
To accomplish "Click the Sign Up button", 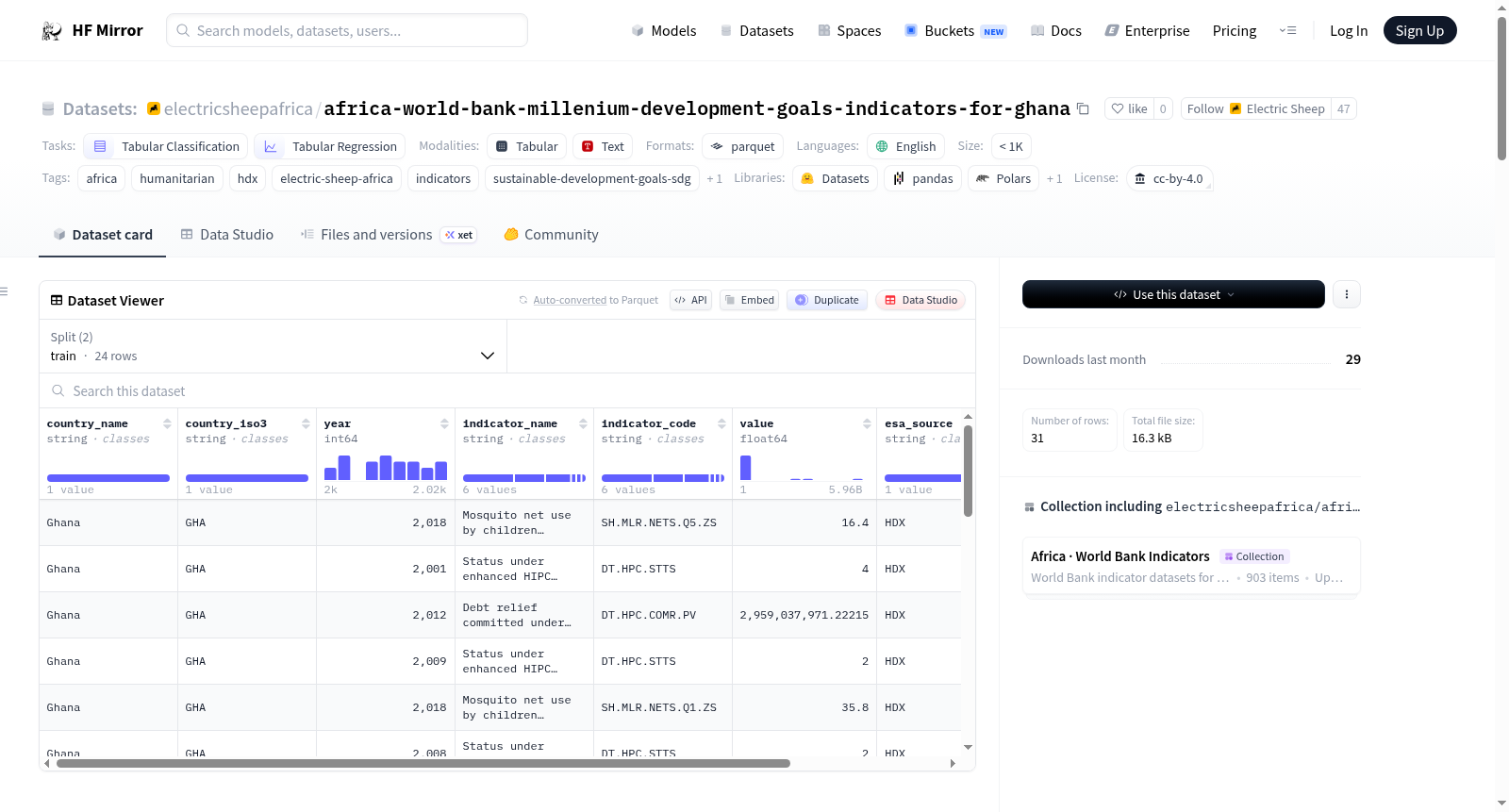I will pos(1419,31).
